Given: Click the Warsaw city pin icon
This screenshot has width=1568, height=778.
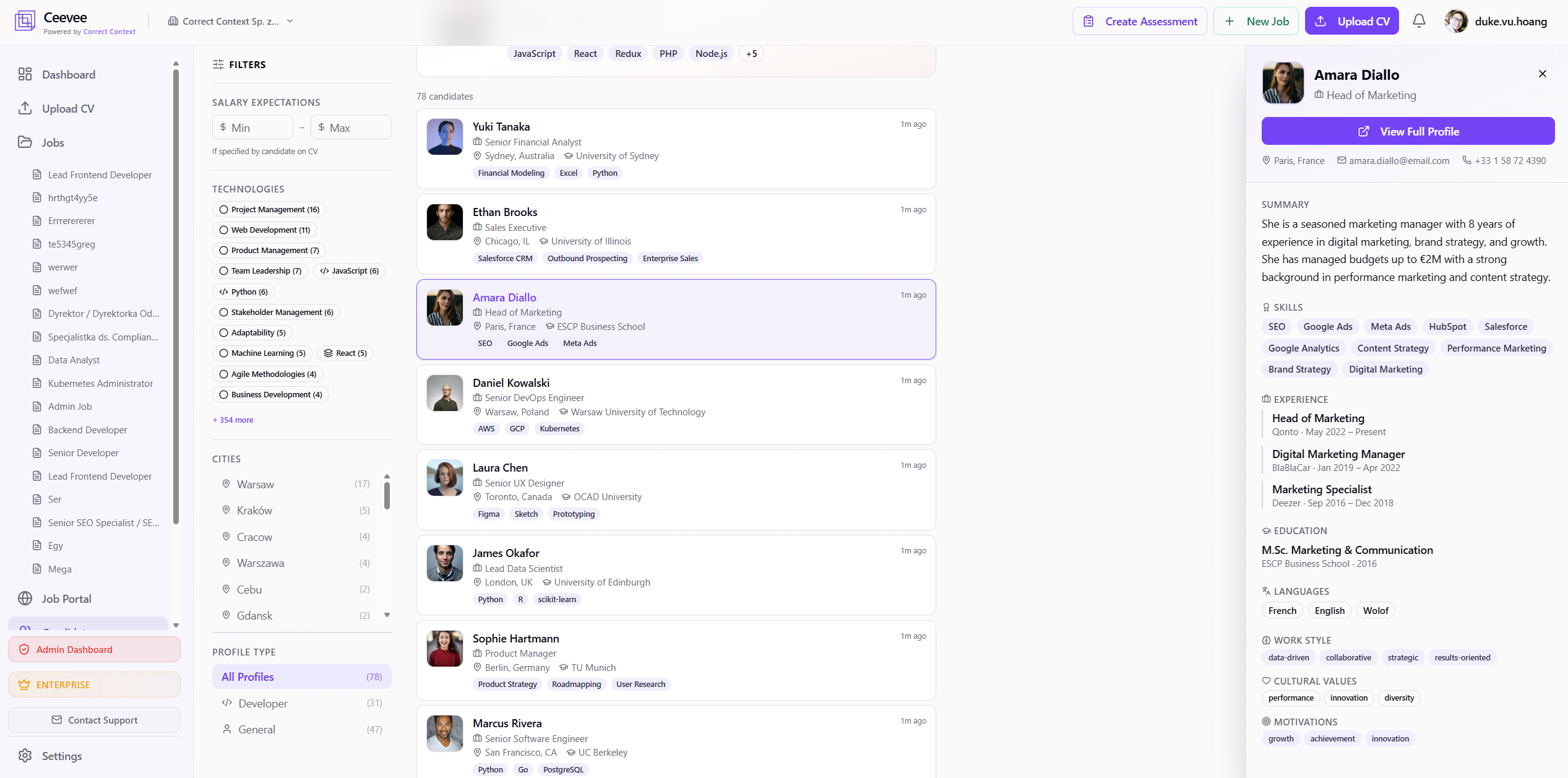Looking at the screenshot, I should tap(226, 484).
